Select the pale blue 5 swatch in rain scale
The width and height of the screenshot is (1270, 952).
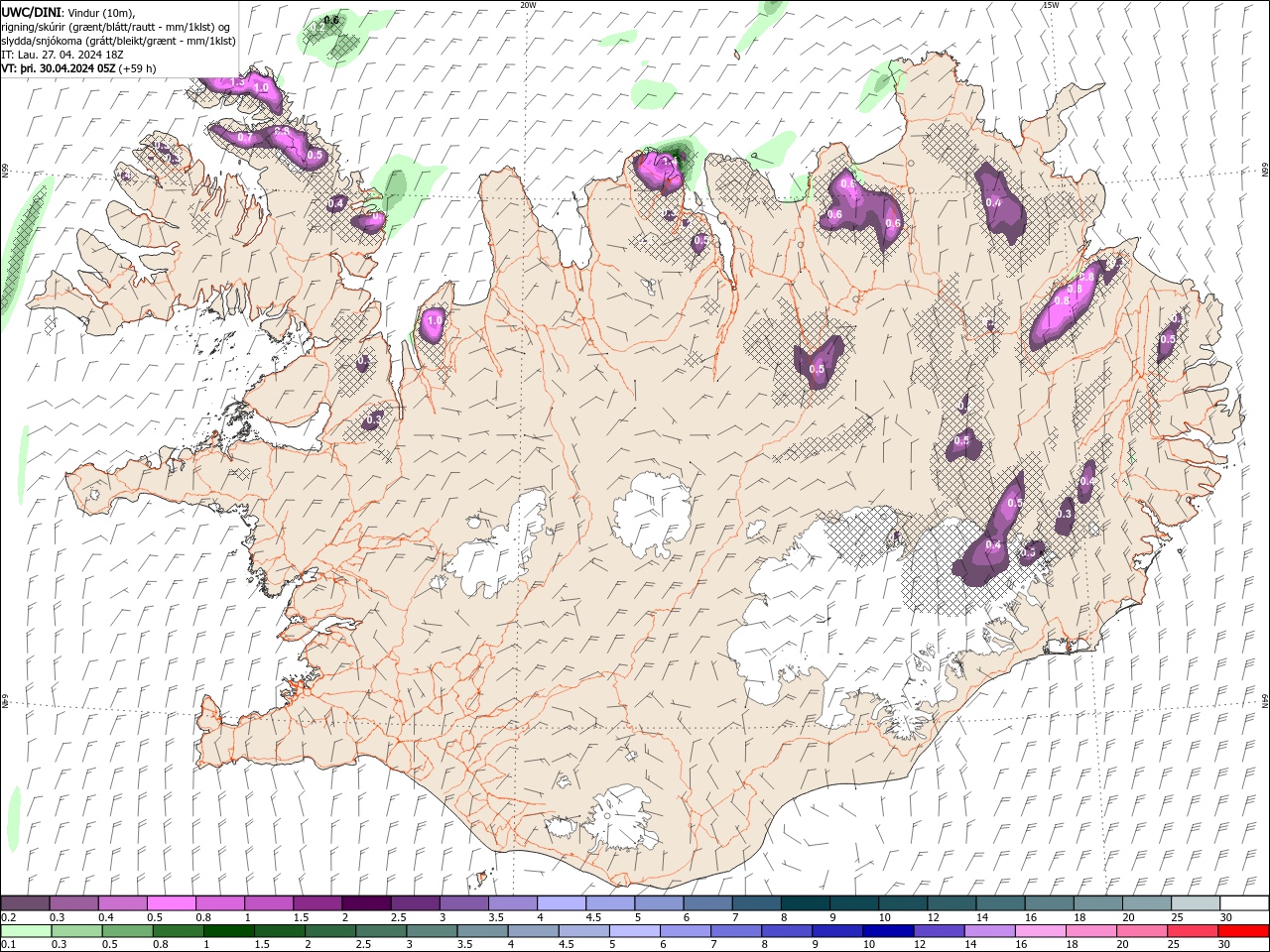click(634, 931)
